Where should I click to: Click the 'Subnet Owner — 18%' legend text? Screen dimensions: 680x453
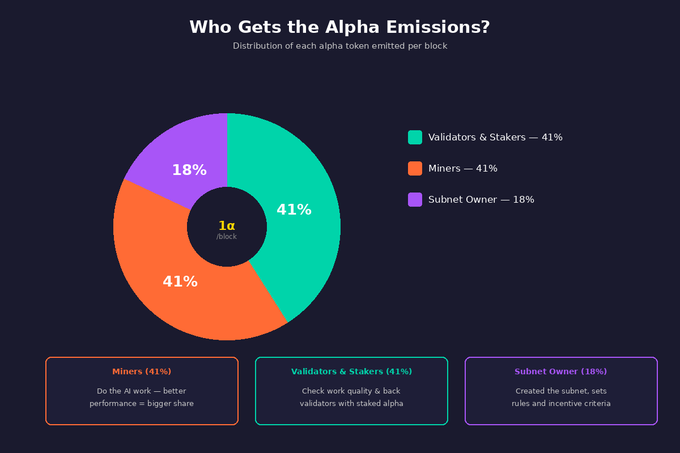pos(481,199)
